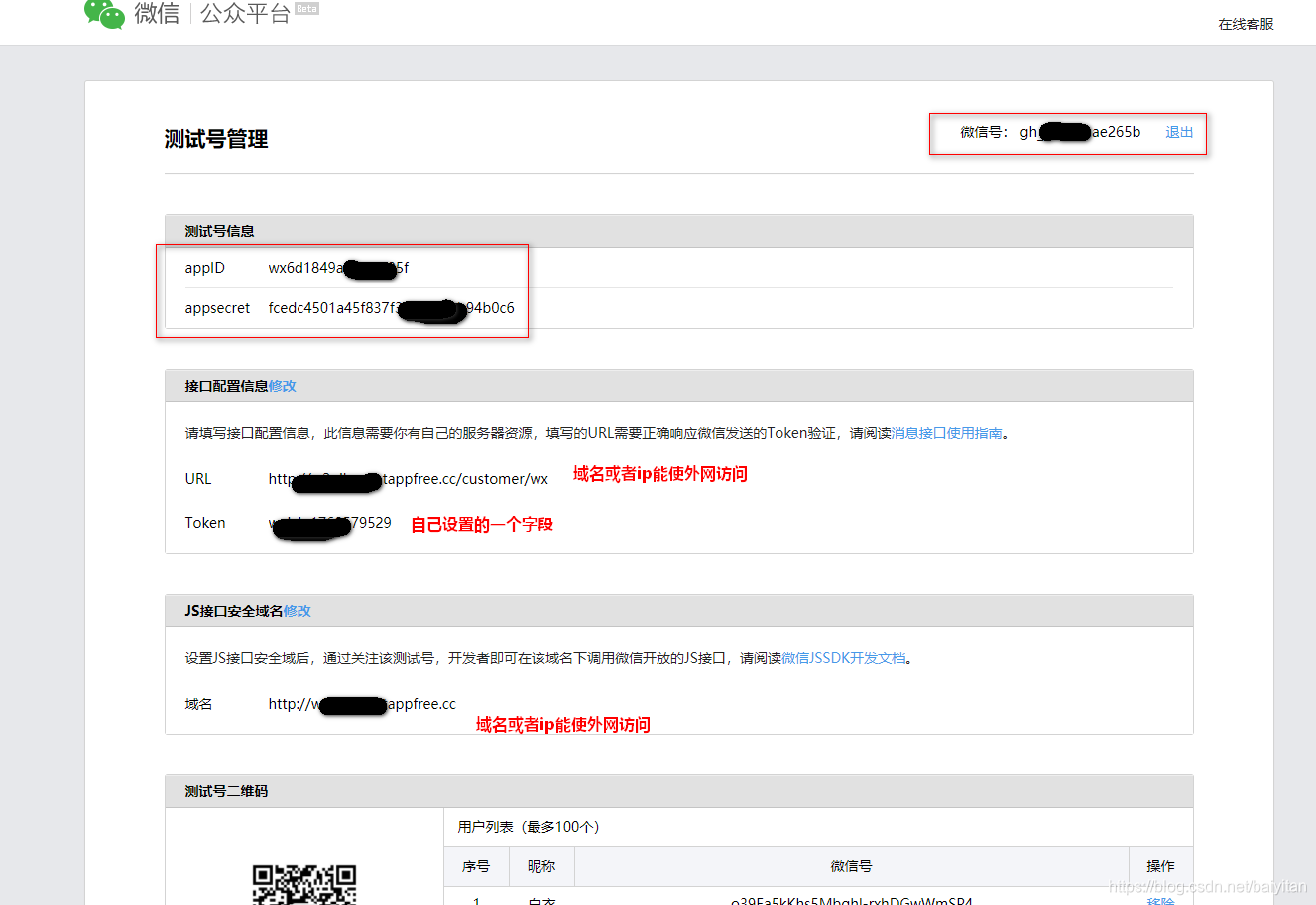Click 退出 to log out
The width and height of the screenshot is (1316, 905).
(1179, 132)
